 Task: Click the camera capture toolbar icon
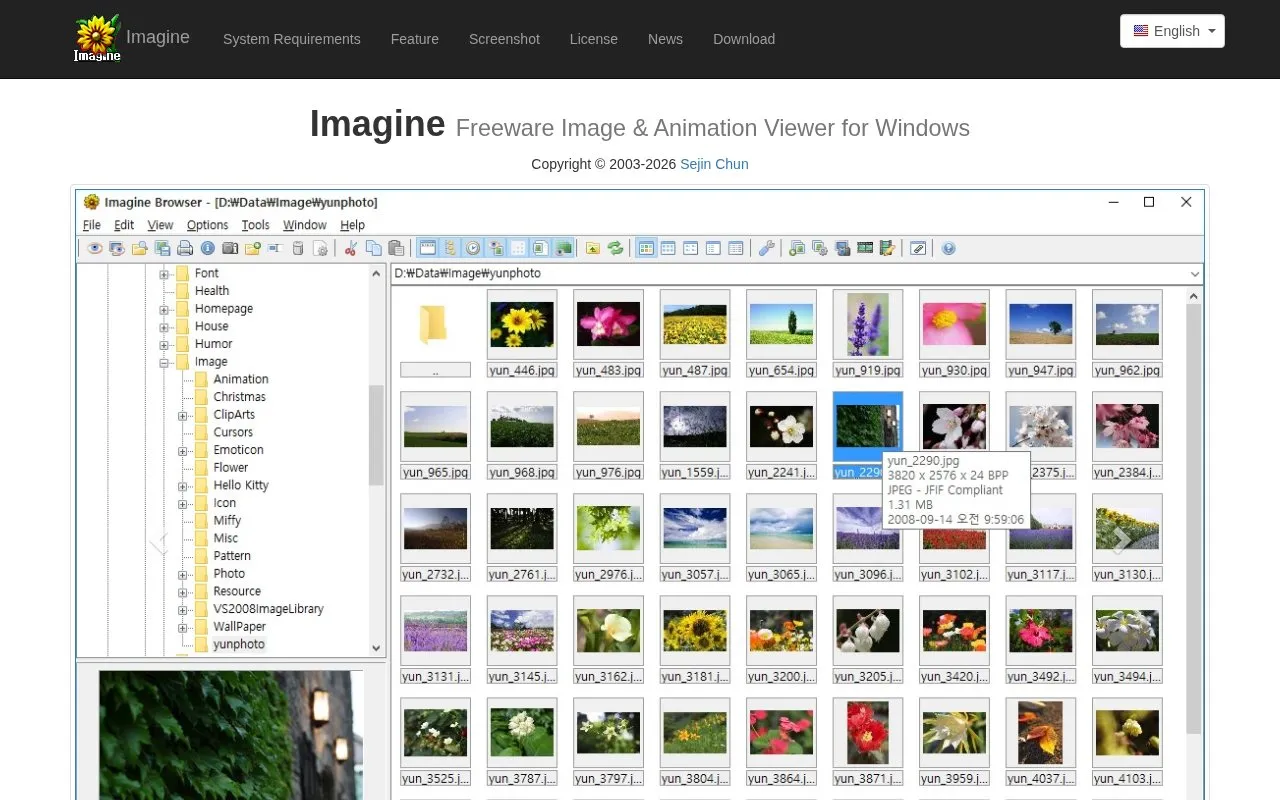pyautogui.click(x=230, y=248)
